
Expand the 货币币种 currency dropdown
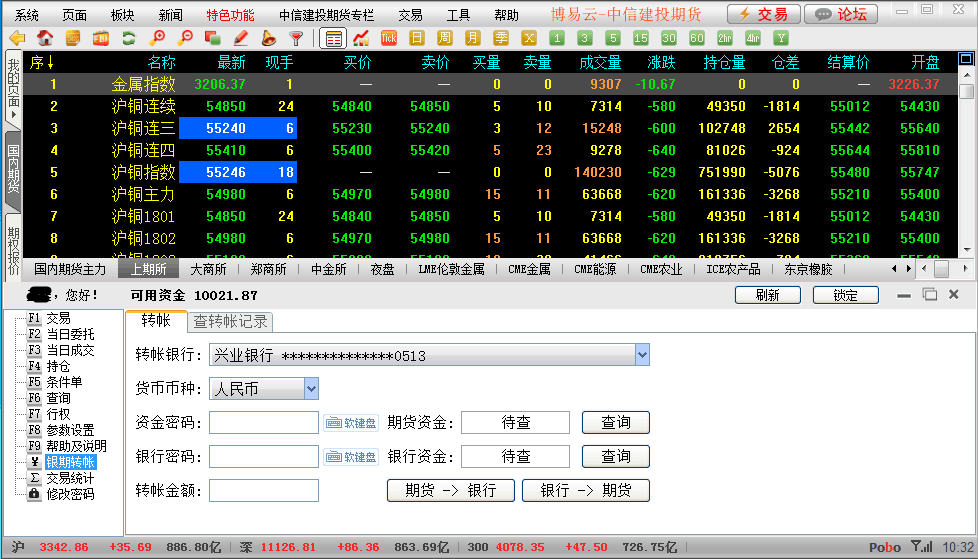pos(311,389)
